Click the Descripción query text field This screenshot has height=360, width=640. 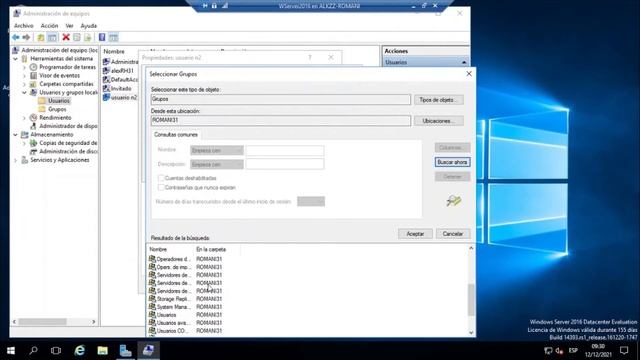click(285, 164)
